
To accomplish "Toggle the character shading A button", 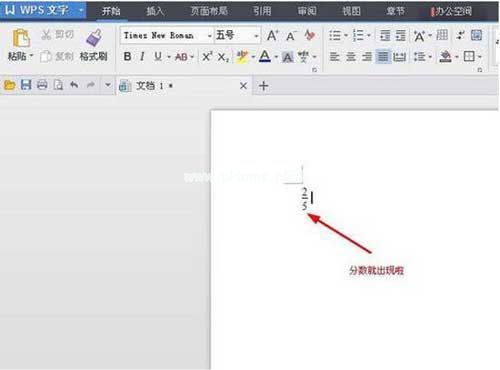I will pos(288,57).
